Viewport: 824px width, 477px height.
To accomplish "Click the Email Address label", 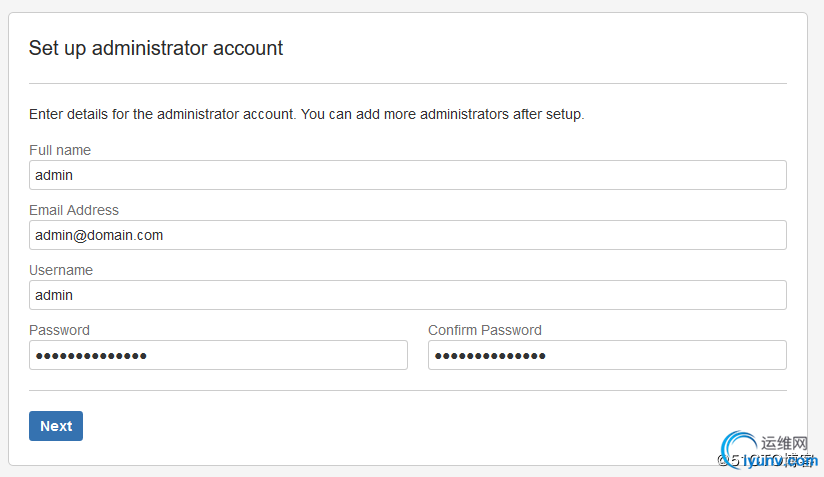I will [x=74, y=210].
